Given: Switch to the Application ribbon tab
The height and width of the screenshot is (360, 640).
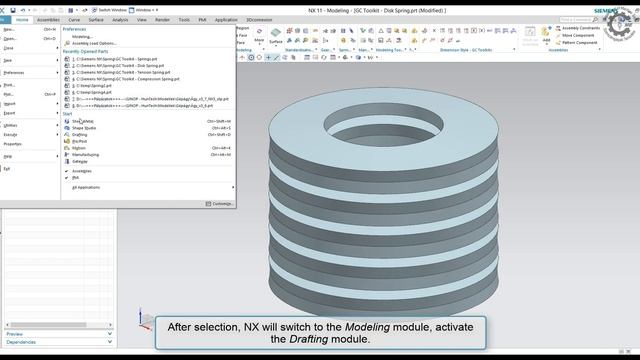Looking at the screenshot, I should pos(226,20).
